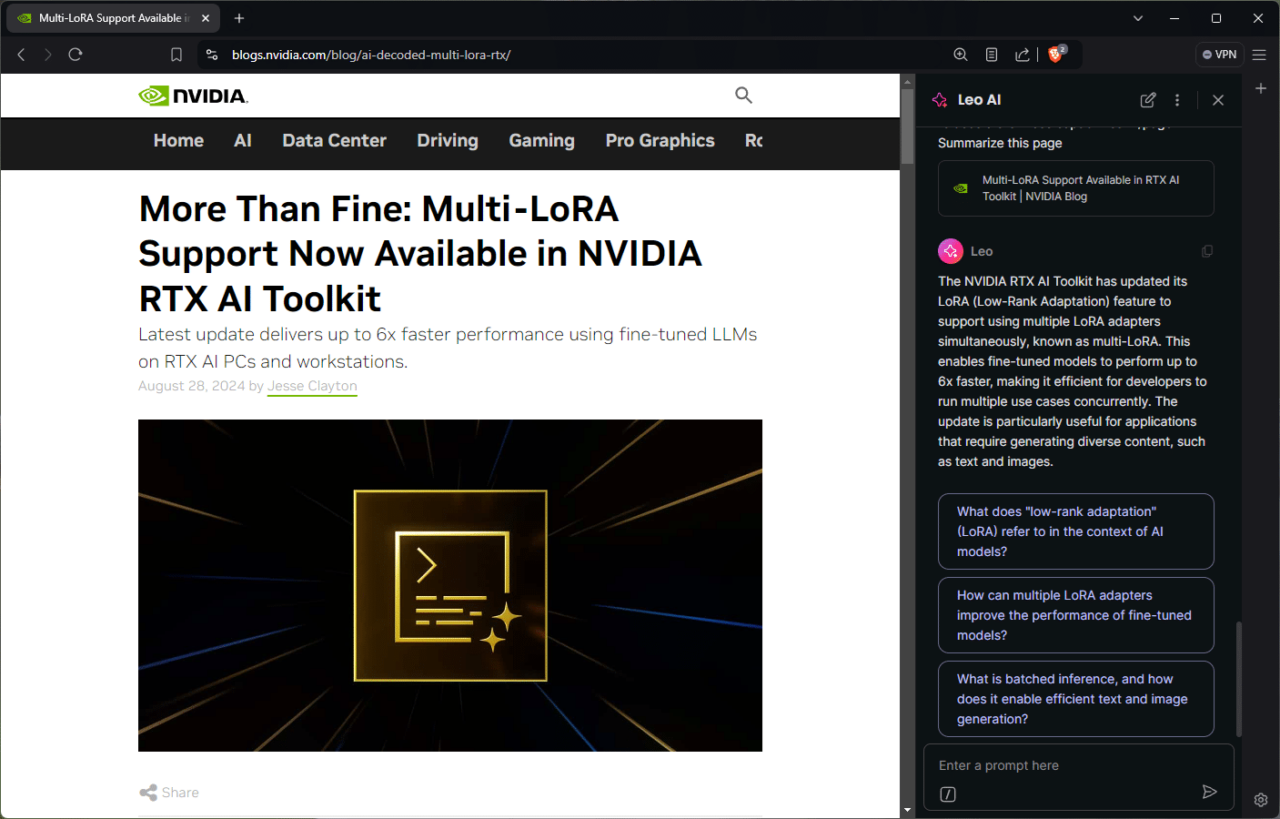The height and width of the screenshot is (819, 1280).
Task: Open slash commands in the prompt box
Action: [947, 793]
